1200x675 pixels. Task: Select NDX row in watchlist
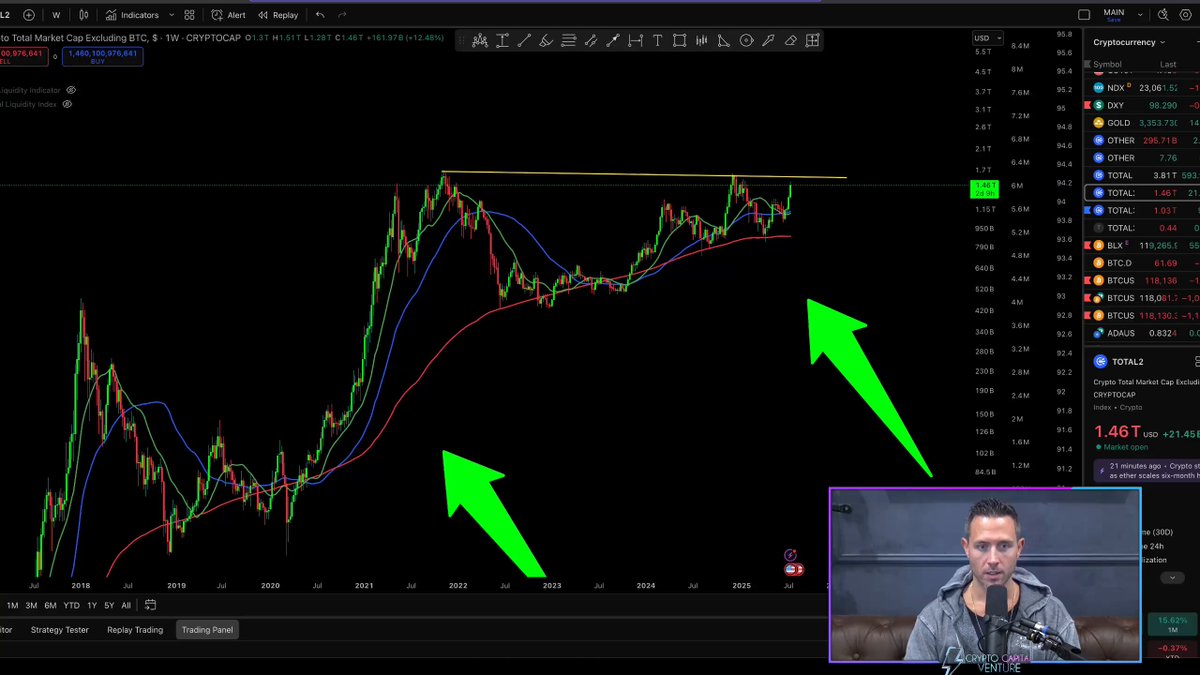(x=1142, y=88)
